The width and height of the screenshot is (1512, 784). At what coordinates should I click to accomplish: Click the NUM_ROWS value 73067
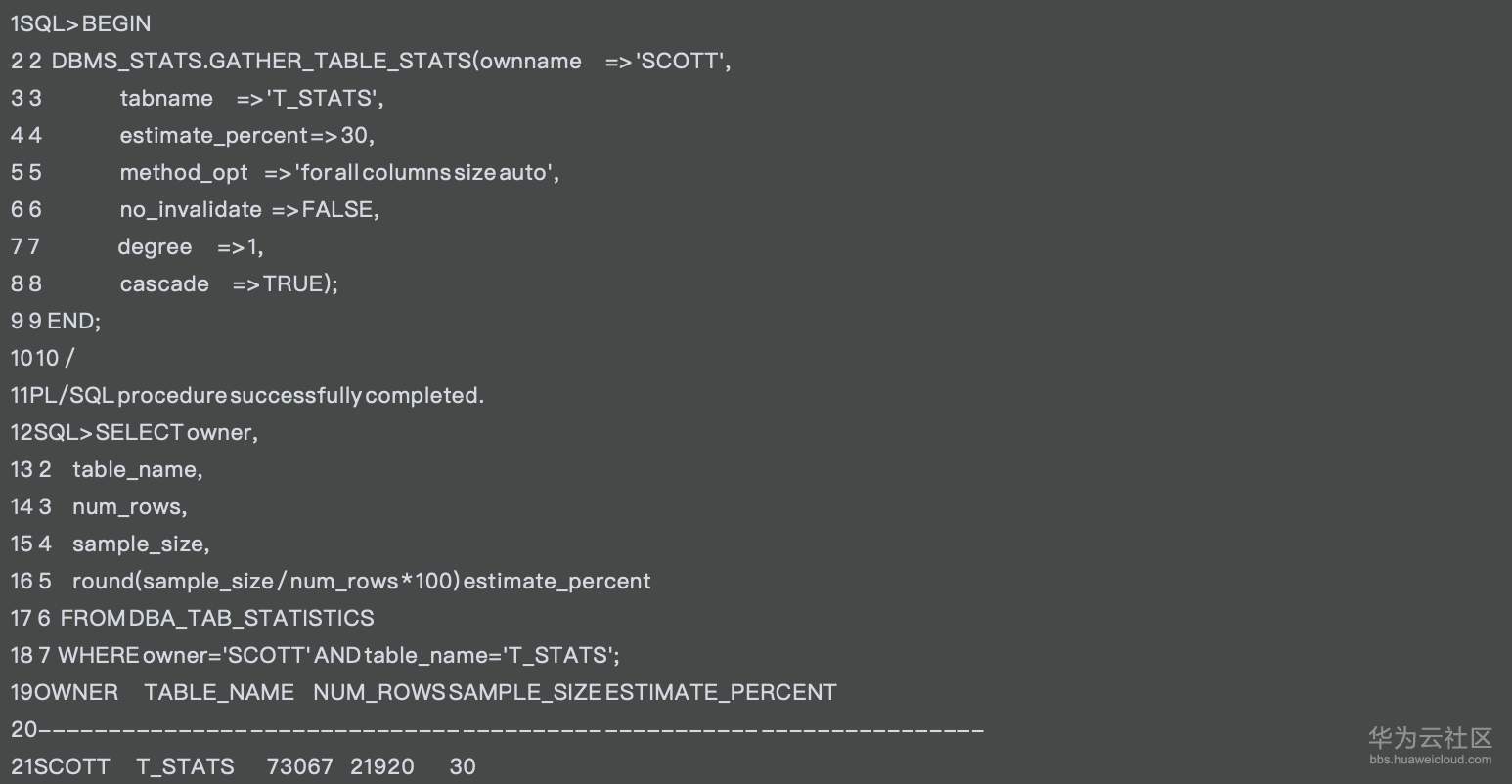tap(299, 766)
